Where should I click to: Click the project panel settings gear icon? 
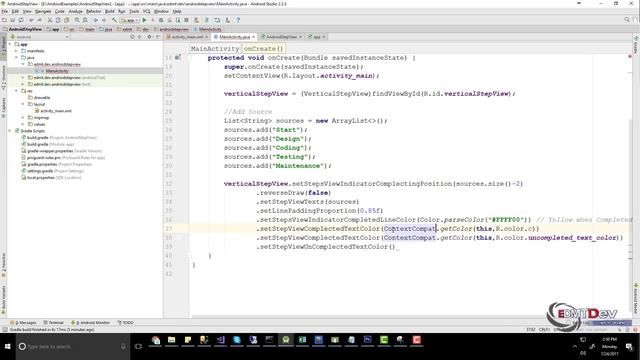click(x=149, y=37)
